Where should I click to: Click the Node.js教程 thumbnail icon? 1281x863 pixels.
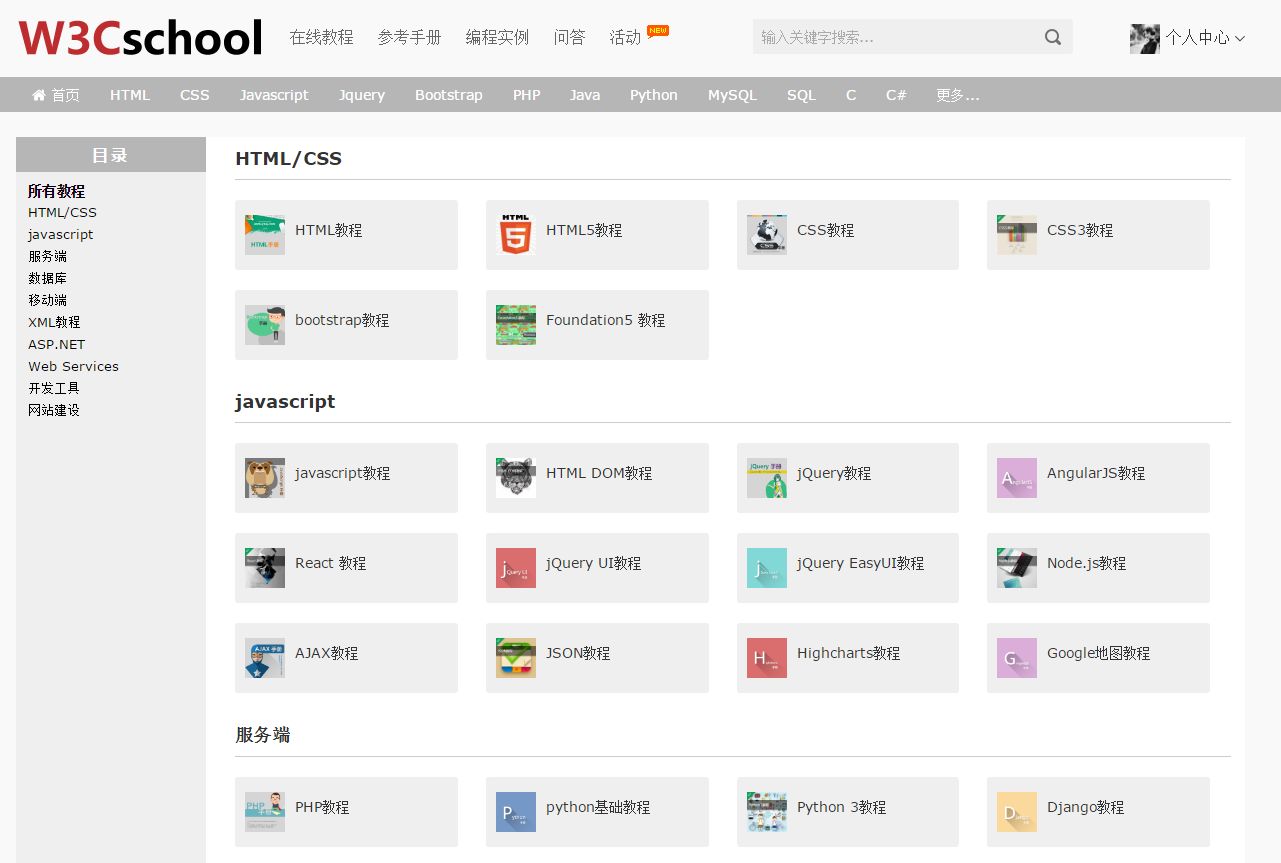[x=1017, y=568]
